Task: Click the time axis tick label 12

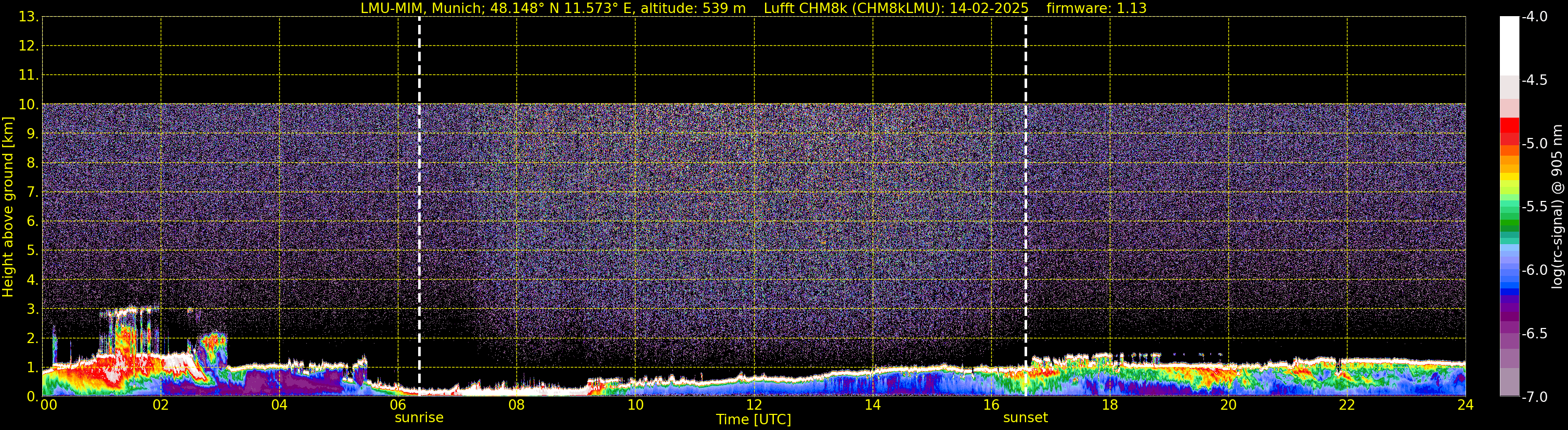Action: tap(754, 405)
